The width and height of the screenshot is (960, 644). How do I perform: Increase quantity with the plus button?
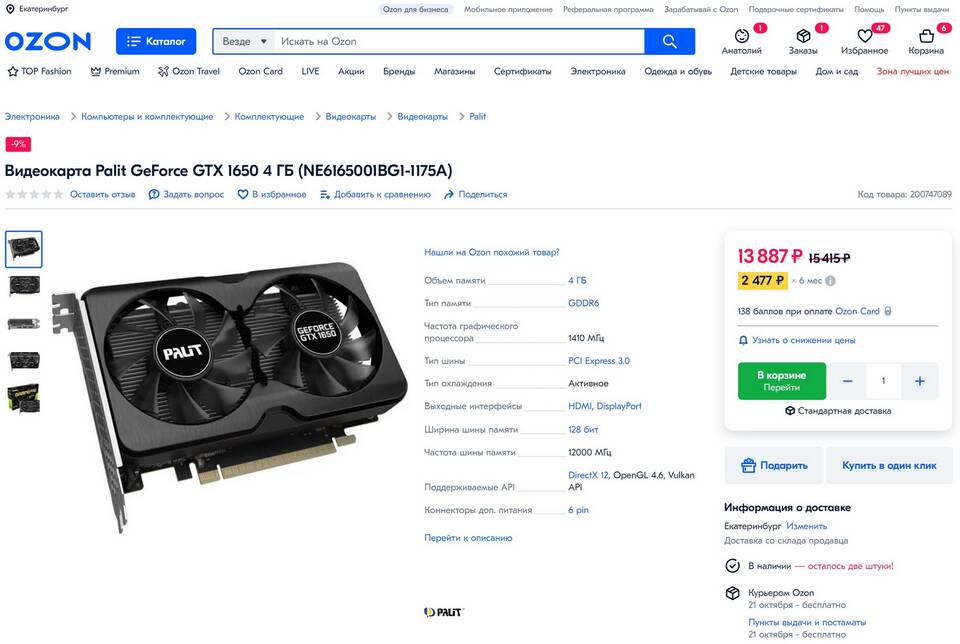920,381
